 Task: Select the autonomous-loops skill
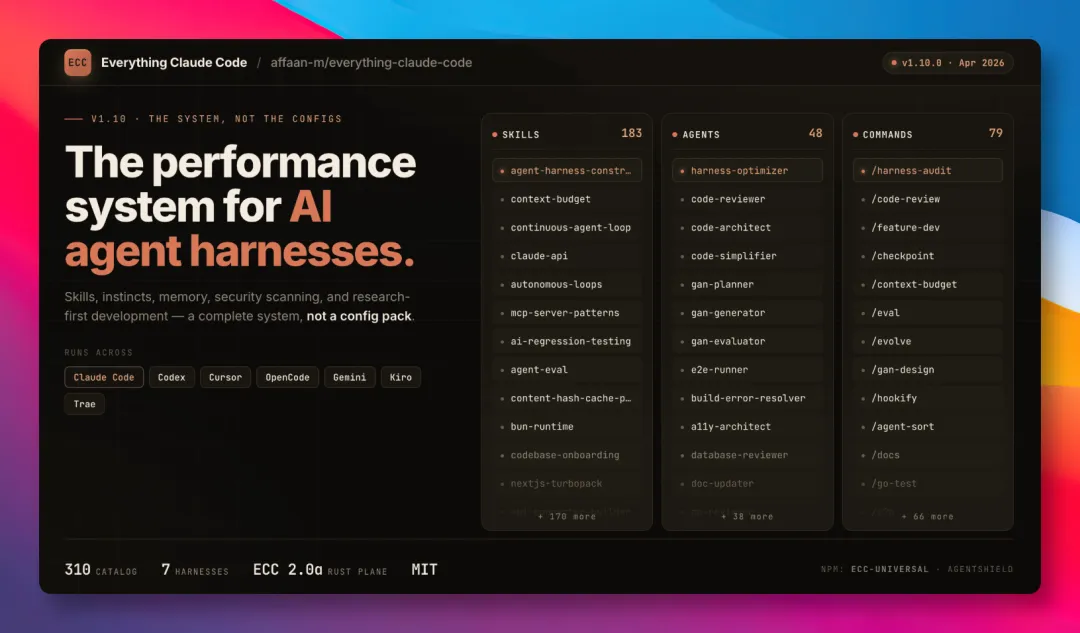(x=567, y=284)
